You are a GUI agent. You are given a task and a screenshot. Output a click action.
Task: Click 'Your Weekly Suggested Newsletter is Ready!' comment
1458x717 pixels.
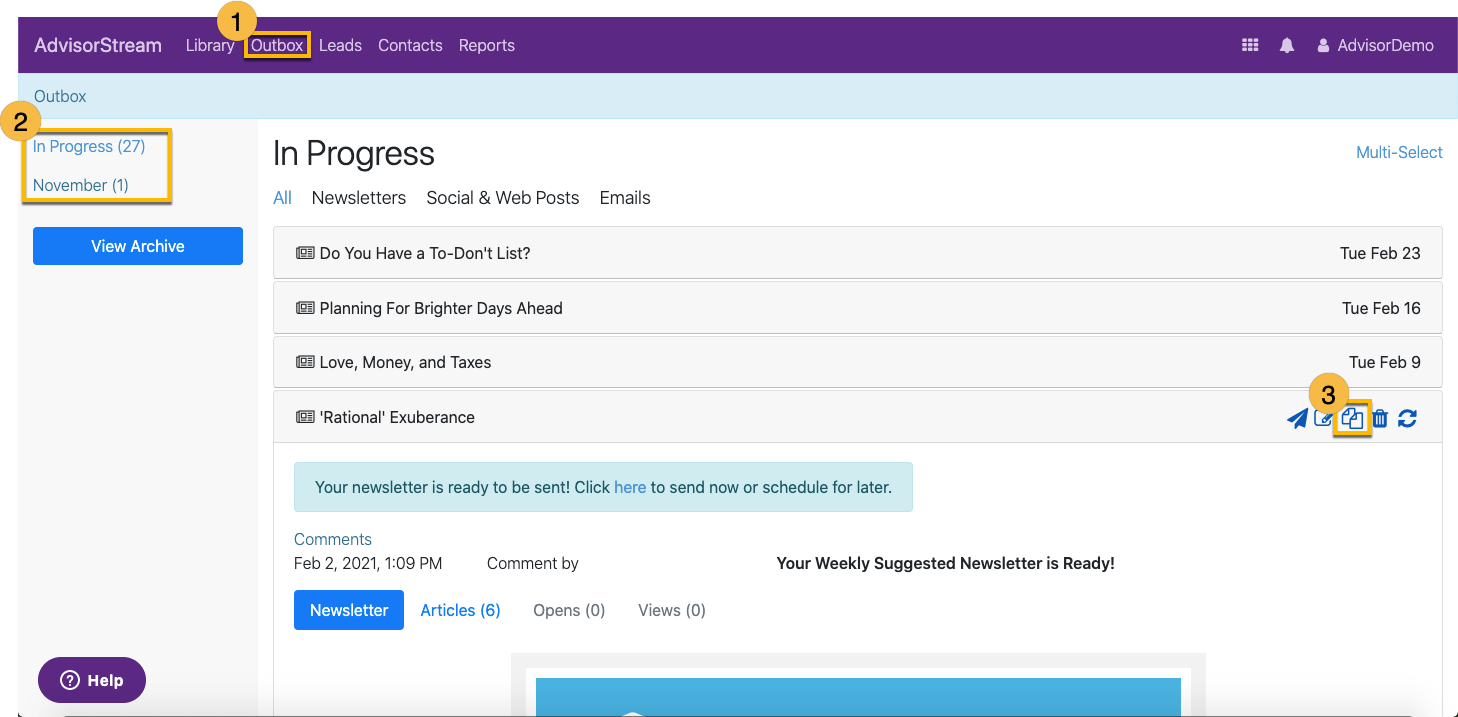(945, 563)
